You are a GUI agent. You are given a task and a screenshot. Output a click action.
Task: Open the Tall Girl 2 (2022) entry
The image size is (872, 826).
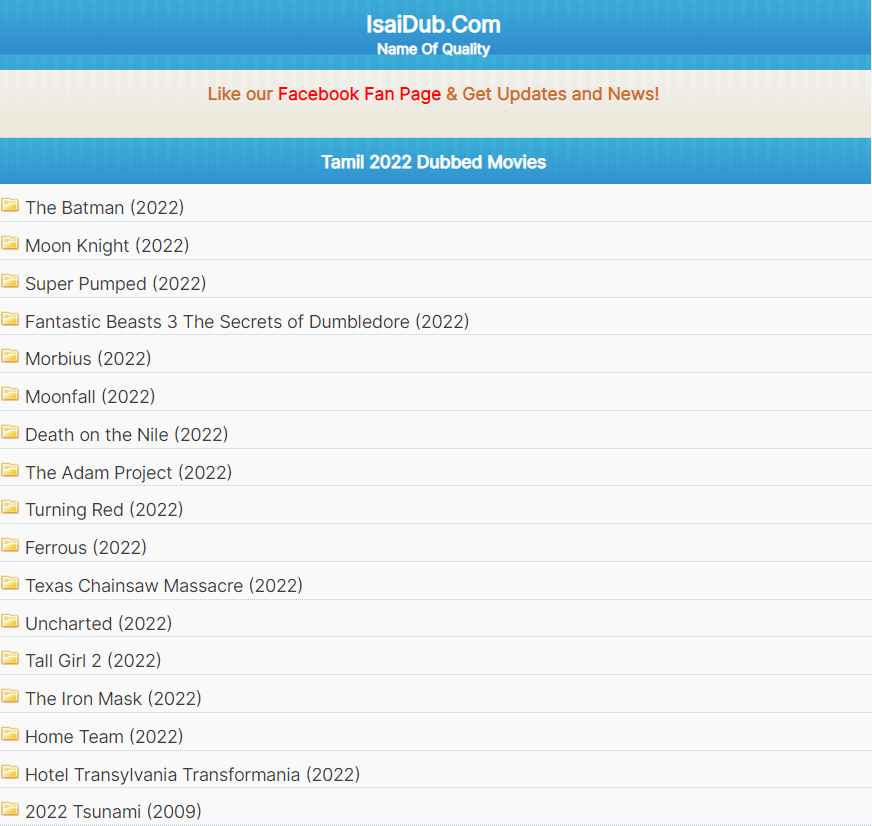[93, 660]
